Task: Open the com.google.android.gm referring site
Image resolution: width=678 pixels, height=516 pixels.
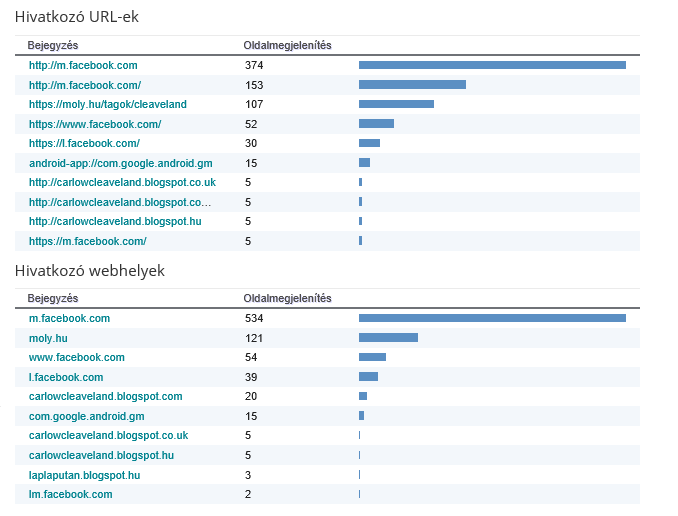Action: coord(86,416)
